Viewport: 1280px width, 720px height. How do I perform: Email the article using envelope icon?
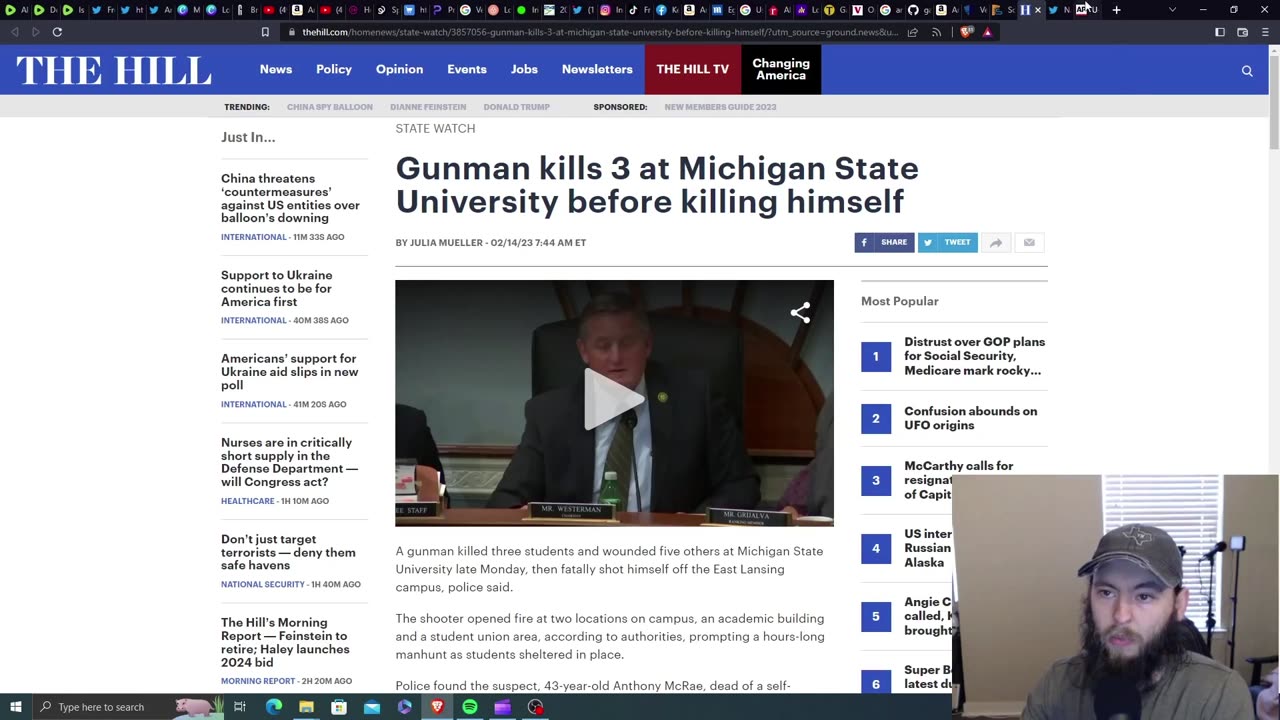point(1029,242)
